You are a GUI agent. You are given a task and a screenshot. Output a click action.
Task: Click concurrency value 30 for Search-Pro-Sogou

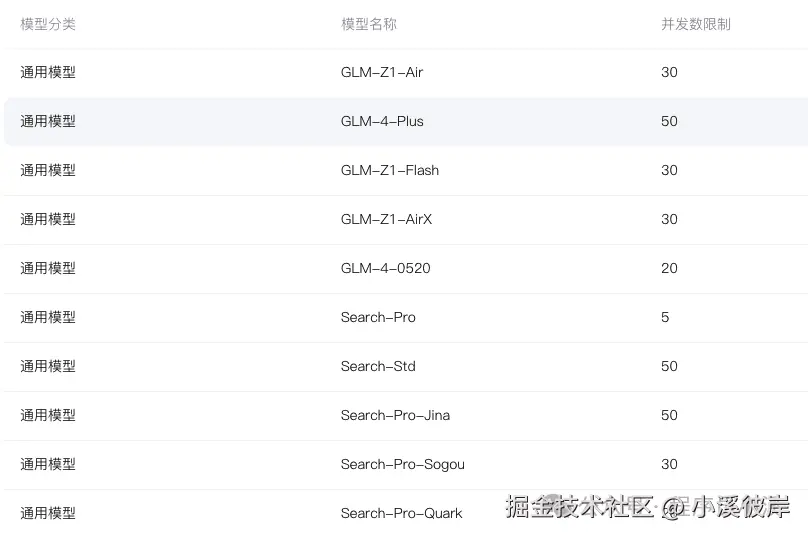[x=669, y=464]
